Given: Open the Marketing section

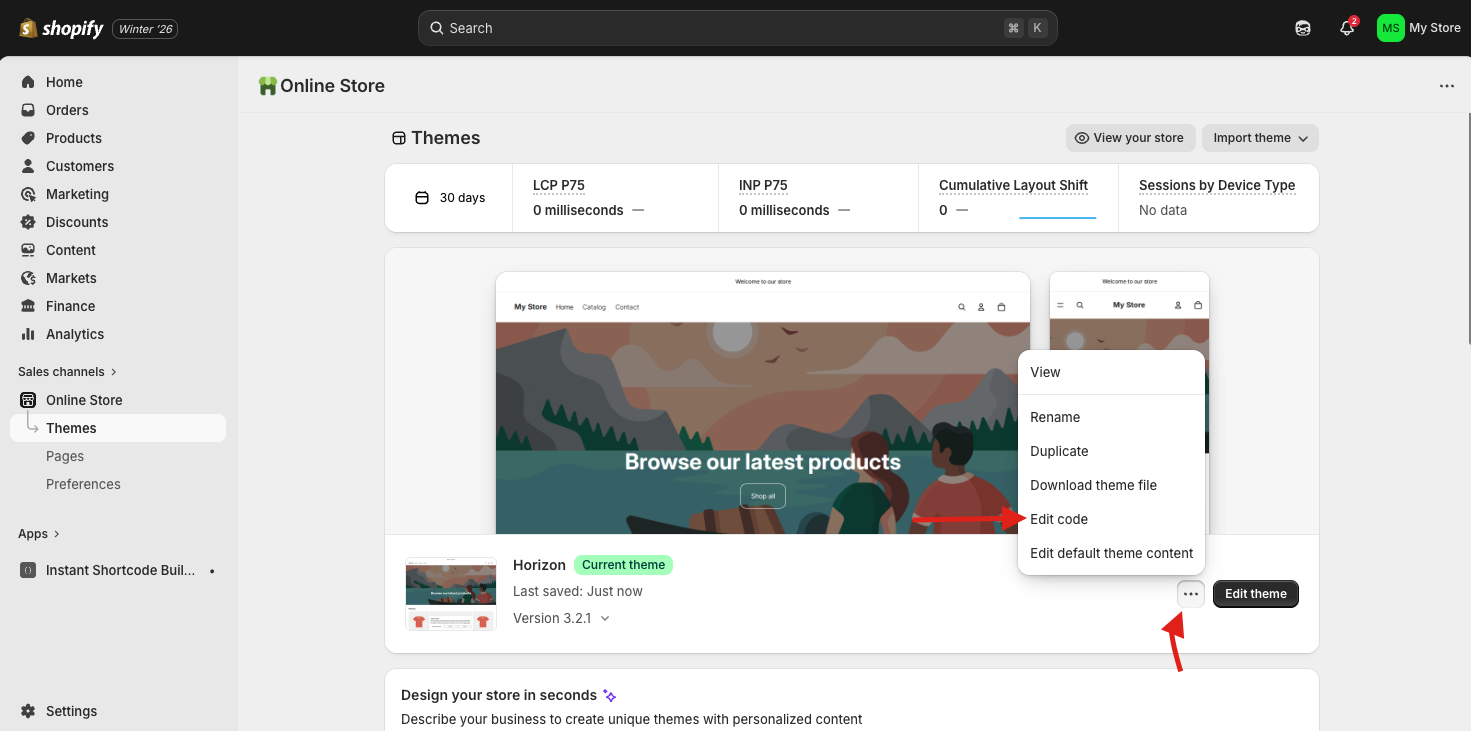Looking at the screenshot, I should pos(77,194).
